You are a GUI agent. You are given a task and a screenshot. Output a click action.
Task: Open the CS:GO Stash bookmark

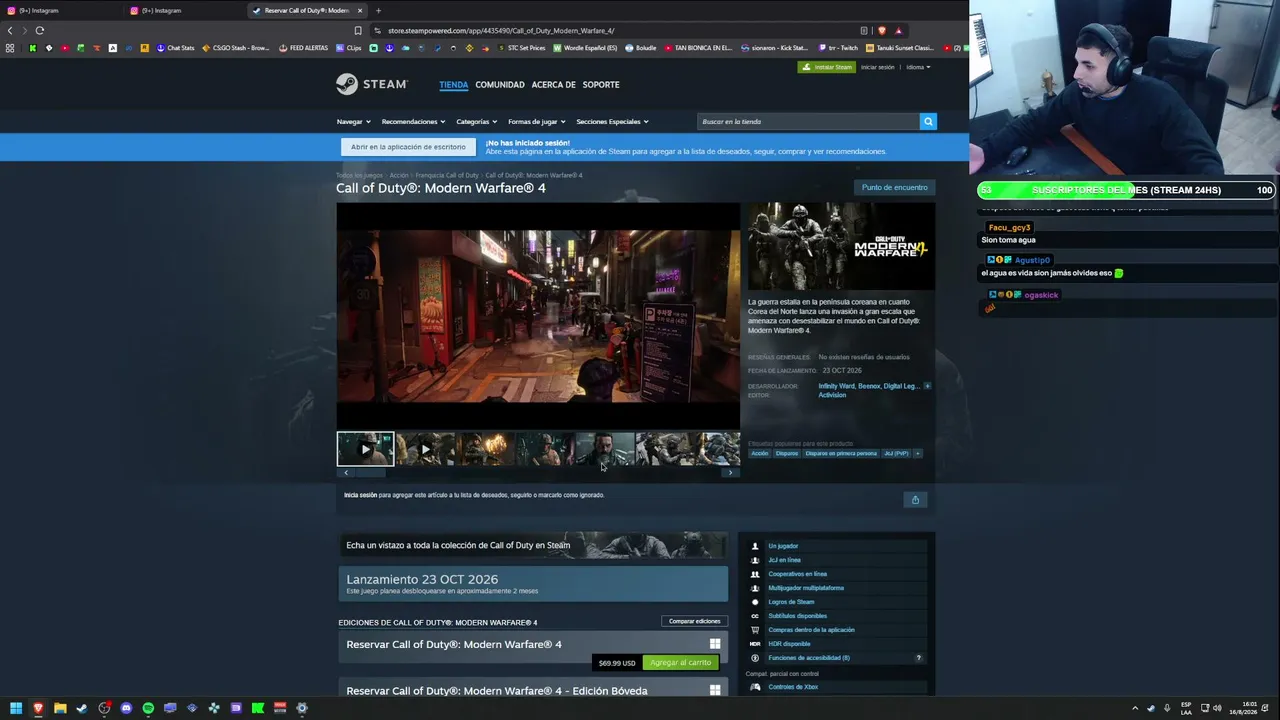pyautogui.click(x=236, y=48)
